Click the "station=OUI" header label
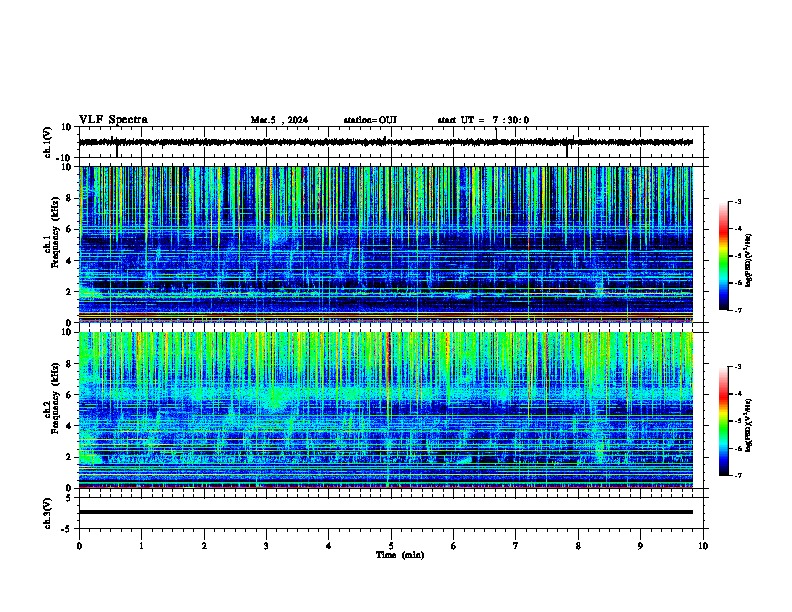The image size is (792, 612). (370, 120)
